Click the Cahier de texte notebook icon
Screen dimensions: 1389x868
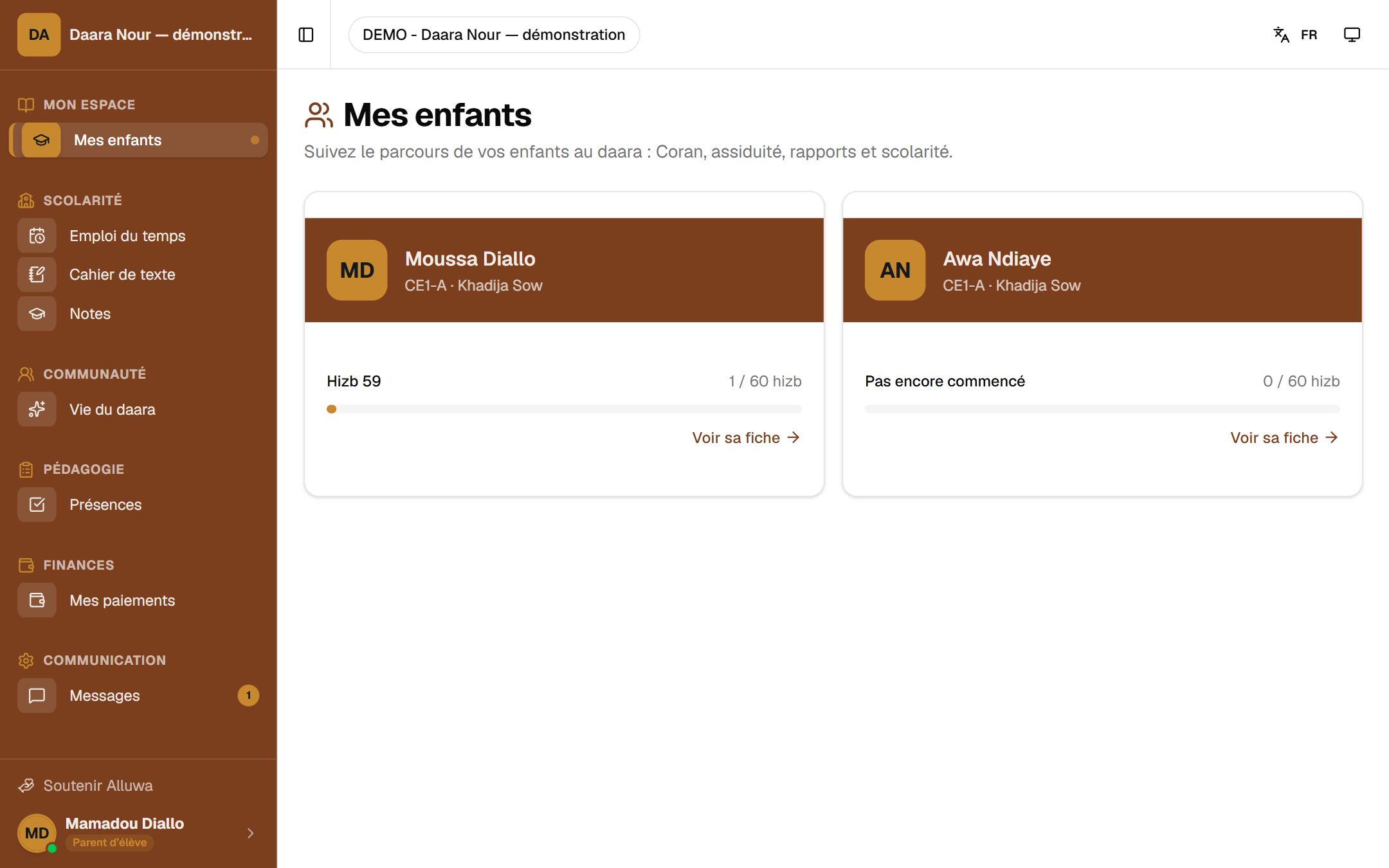(37, 275)
